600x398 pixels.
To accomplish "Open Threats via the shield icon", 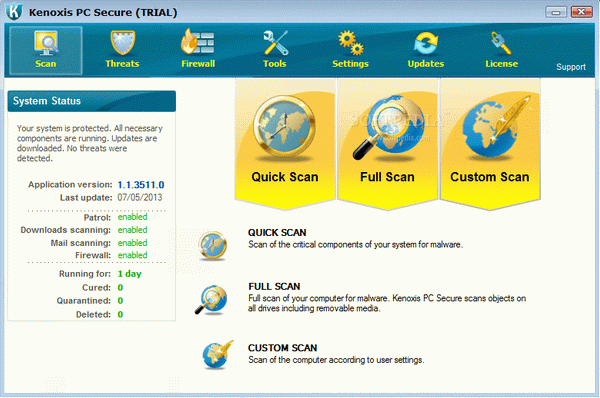I will click(x=122, y=43).
